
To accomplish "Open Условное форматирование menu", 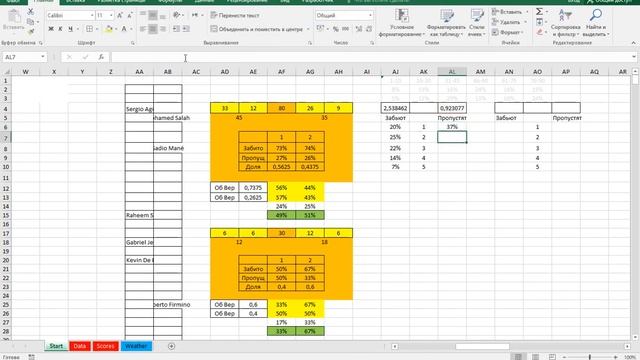I will point(402,23).
